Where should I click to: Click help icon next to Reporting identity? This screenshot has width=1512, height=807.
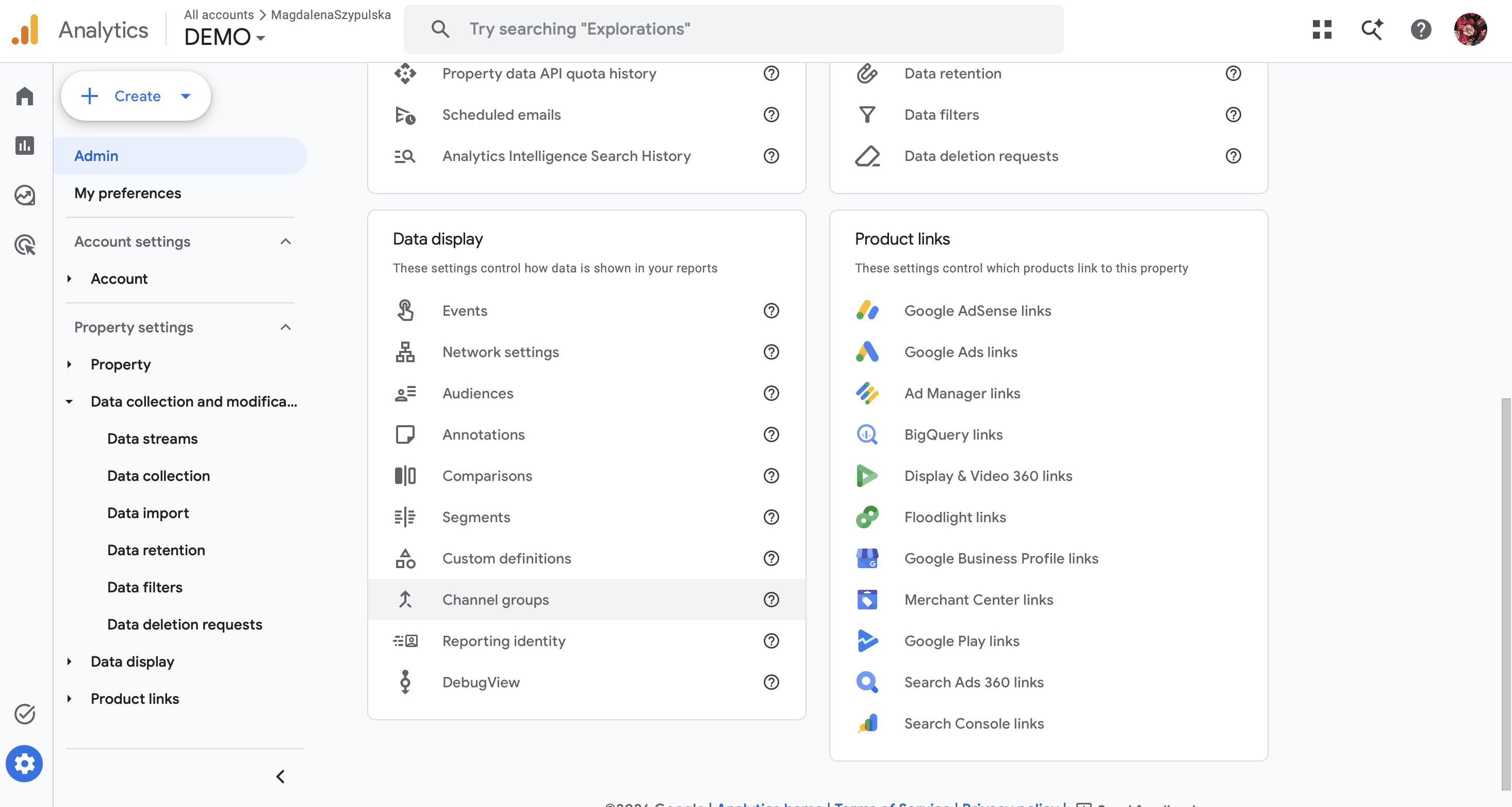coord(771,641)
